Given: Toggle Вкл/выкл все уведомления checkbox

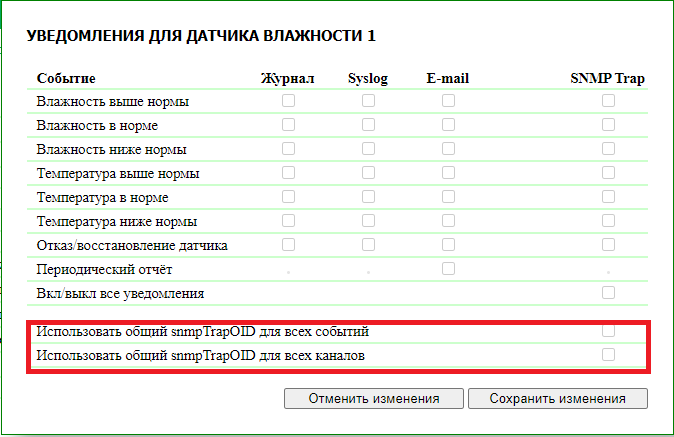Looking at the screenshot, I should [x=608, y=293].
